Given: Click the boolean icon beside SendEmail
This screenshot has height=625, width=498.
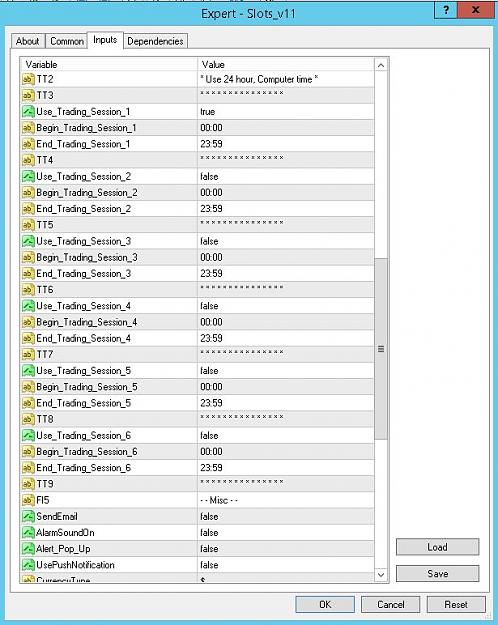Looking at the screenshot, I should (28, 516).
